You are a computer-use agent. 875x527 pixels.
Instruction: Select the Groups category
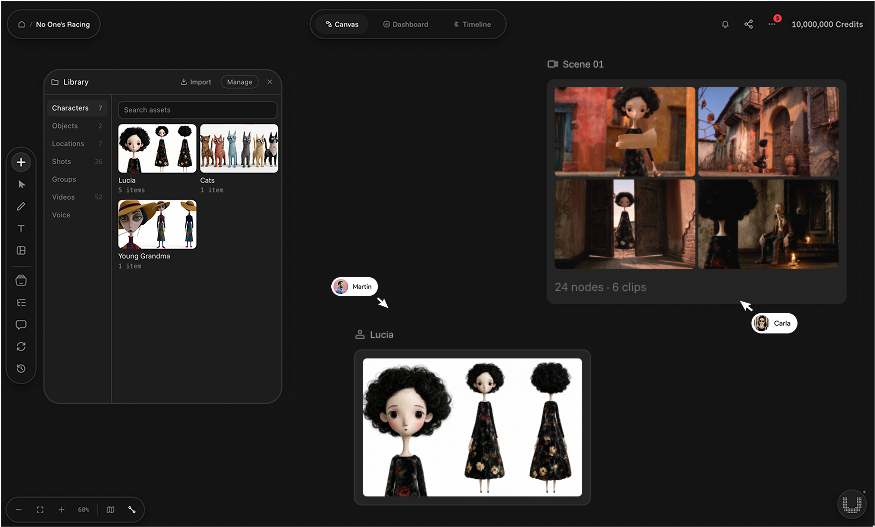pos(77,179)
